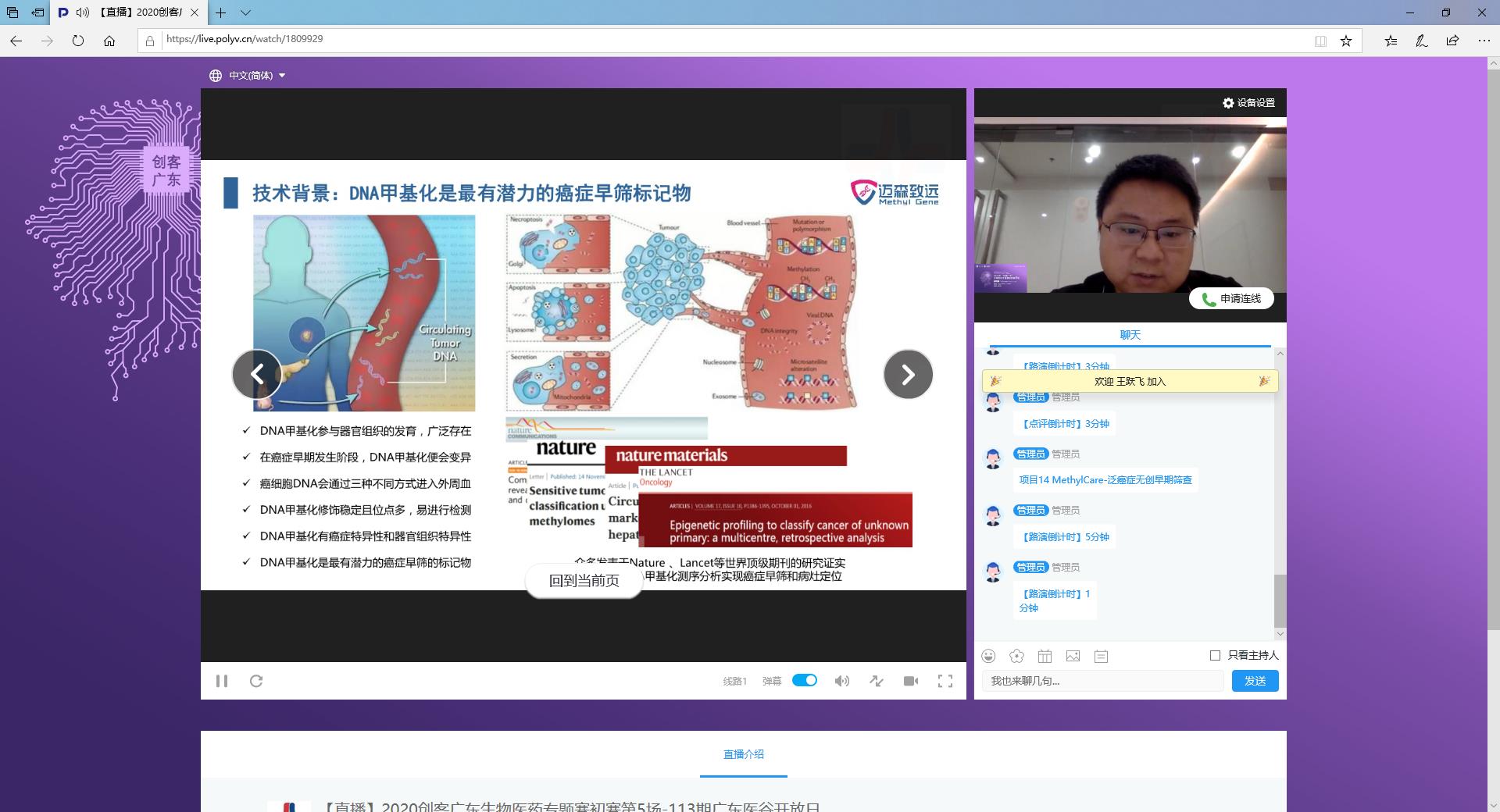Open the emoji picker in chat
The image size is (1500, 812).
(x=989, y=656)
